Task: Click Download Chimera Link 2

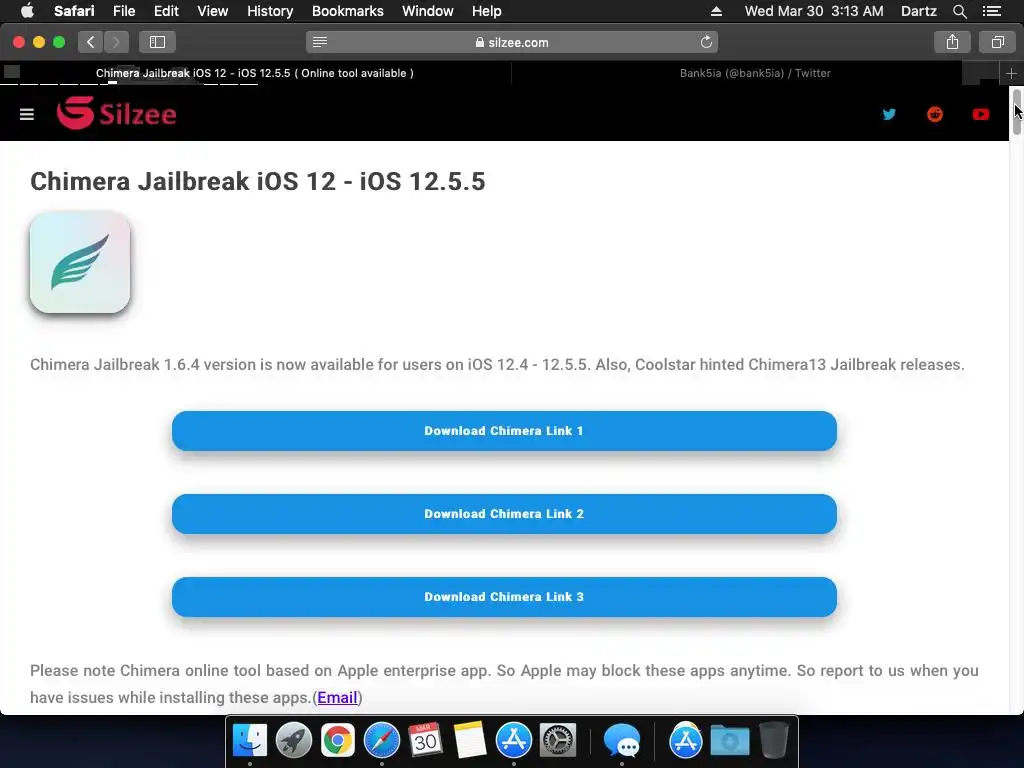Action: coord(504,514)
